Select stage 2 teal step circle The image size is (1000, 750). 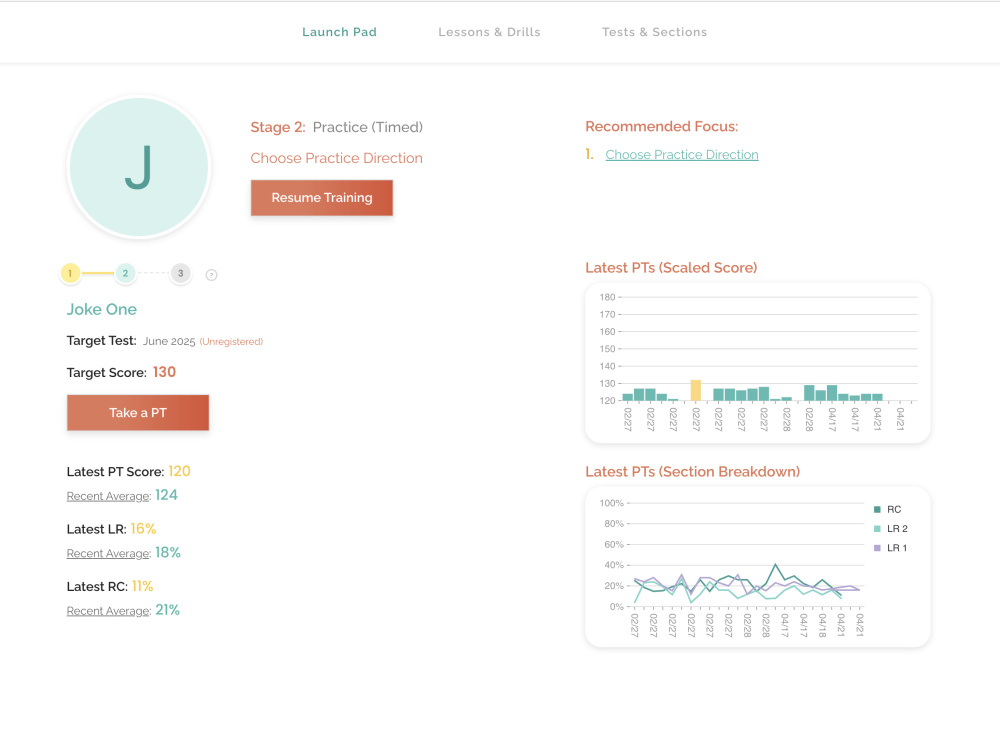[125, 273]
